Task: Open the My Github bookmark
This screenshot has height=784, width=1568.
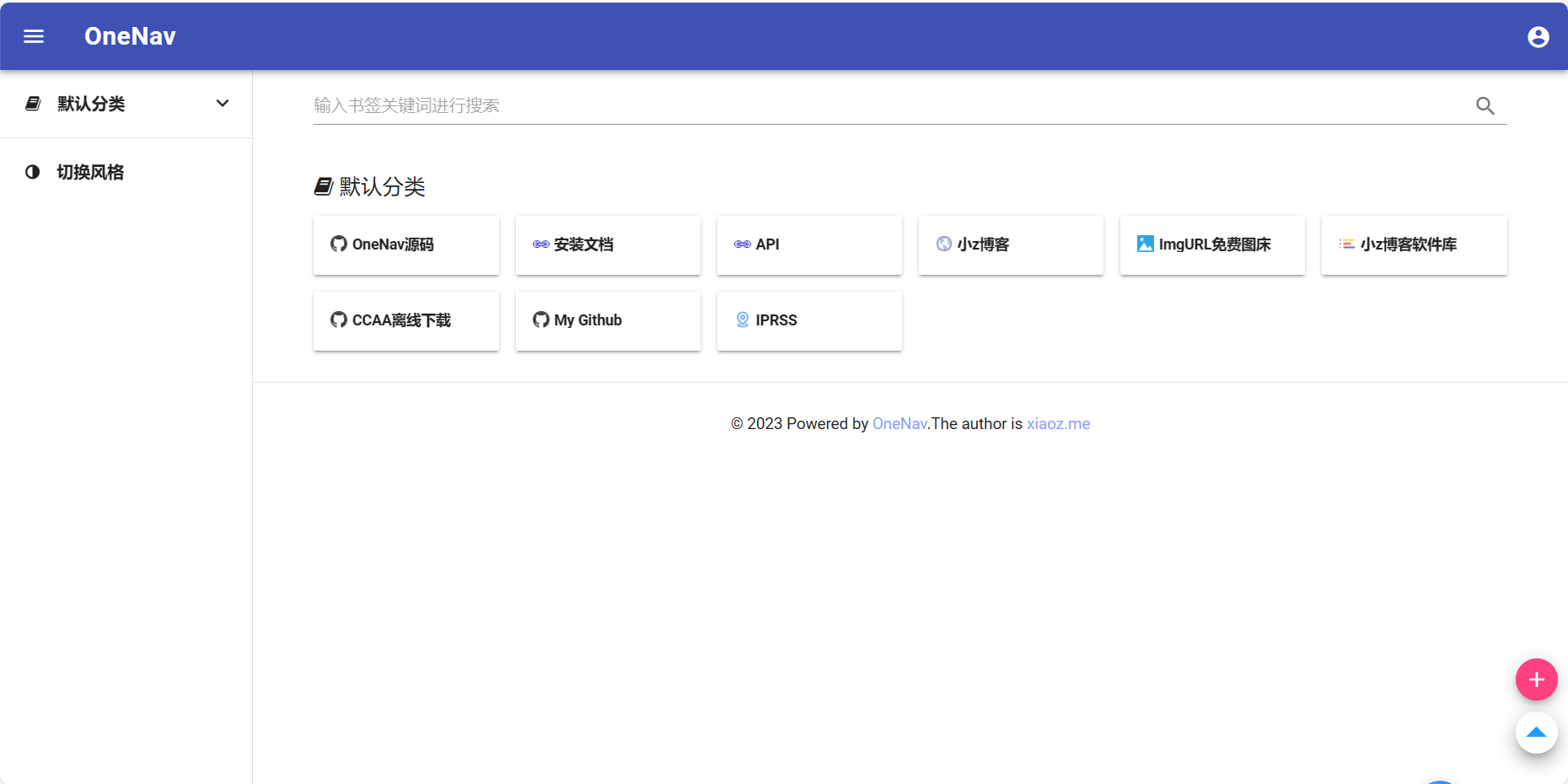Action: (x=608, y=321)
